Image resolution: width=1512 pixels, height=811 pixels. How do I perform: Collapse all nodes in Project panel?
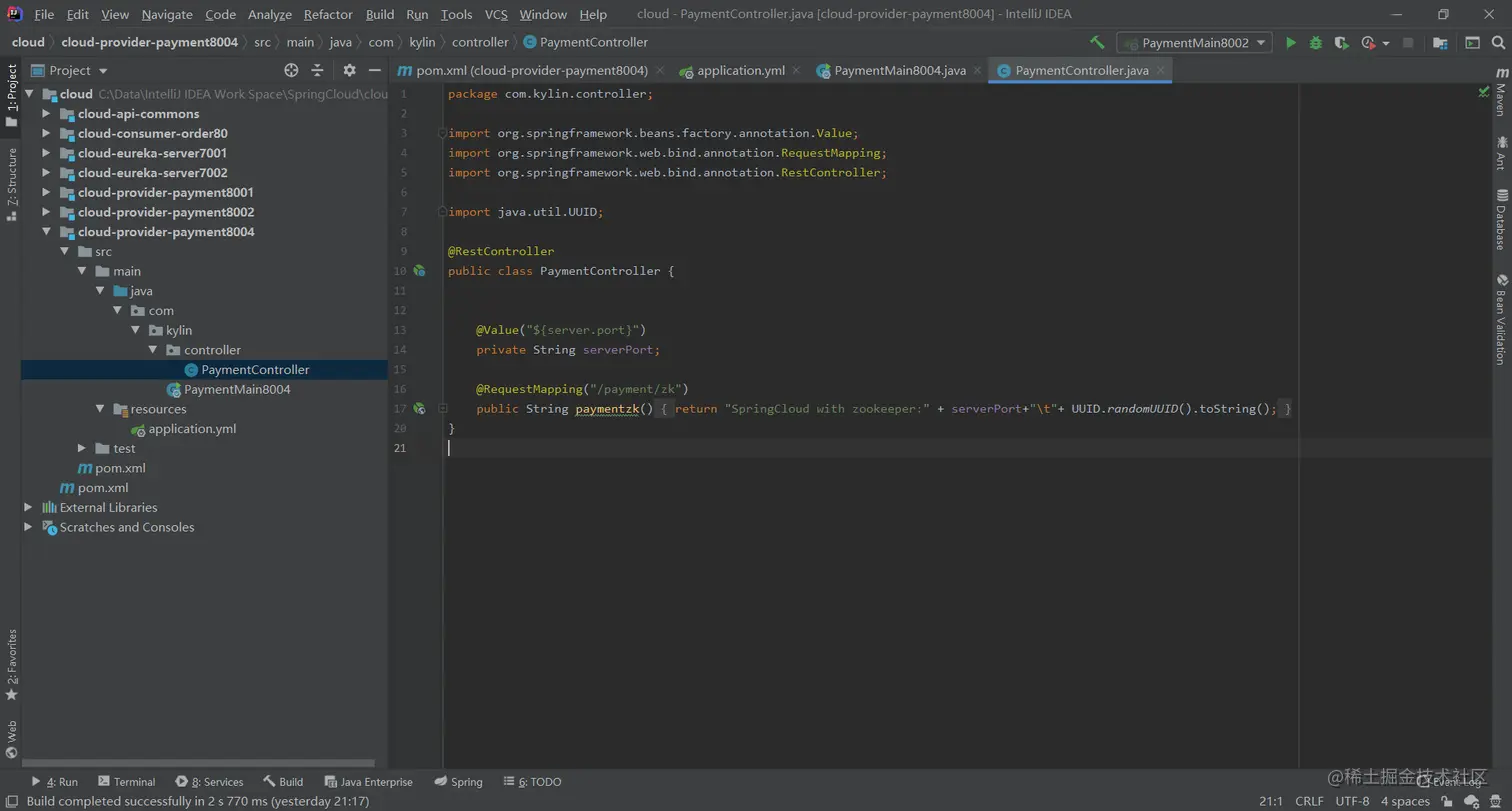tap(317, 70)
